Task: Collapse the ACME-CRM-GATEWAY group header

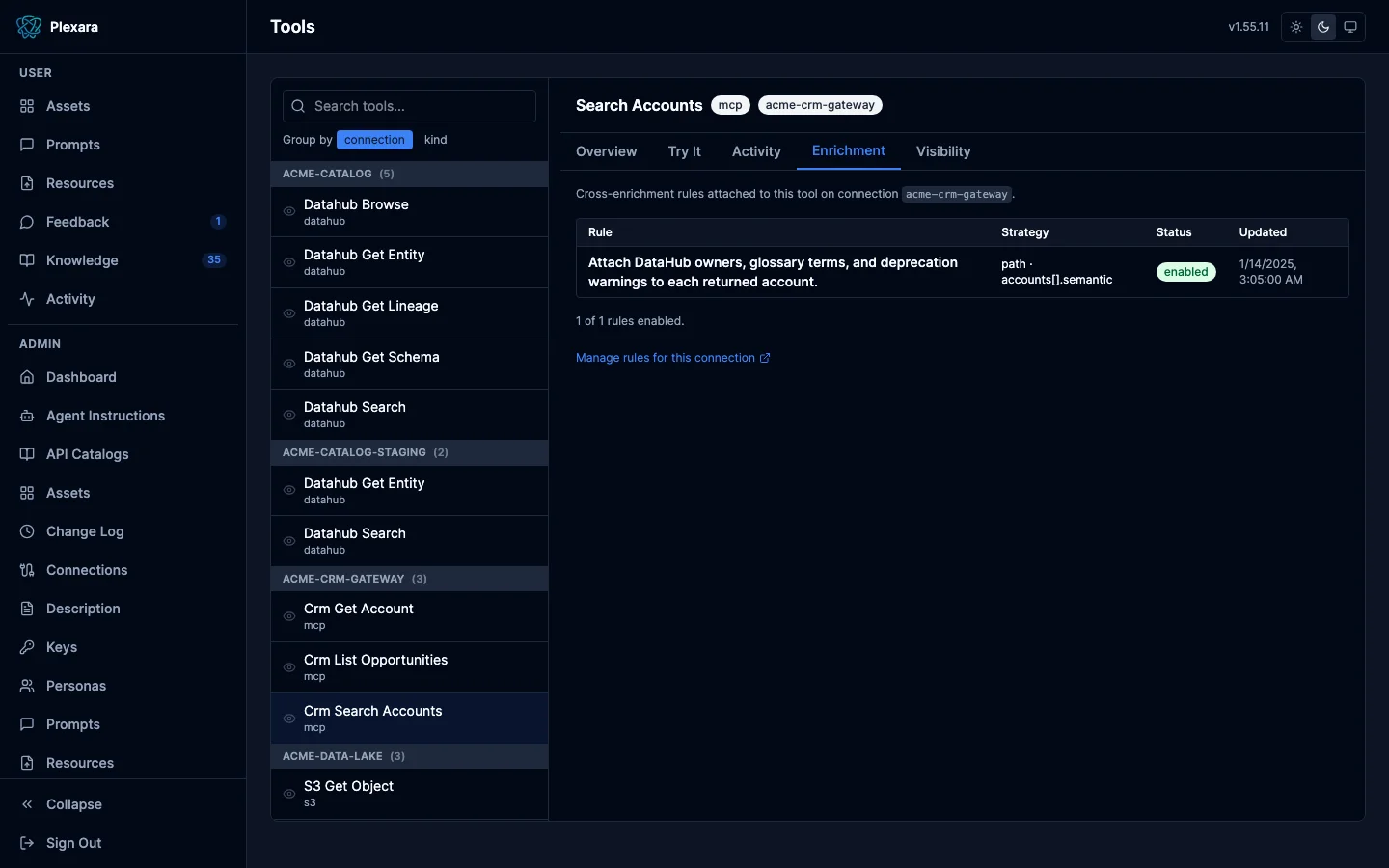Action: click(x=409, y=579)
